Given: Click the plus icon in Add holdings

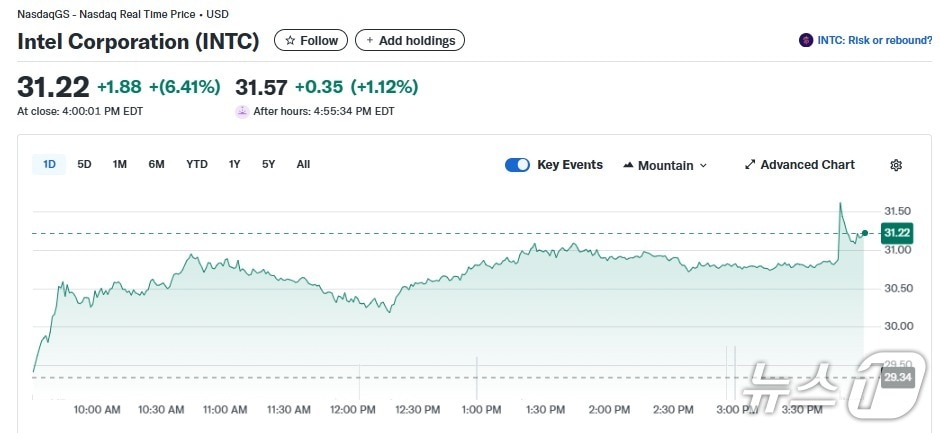Looking at the screenshot, I should click(370, 41).
